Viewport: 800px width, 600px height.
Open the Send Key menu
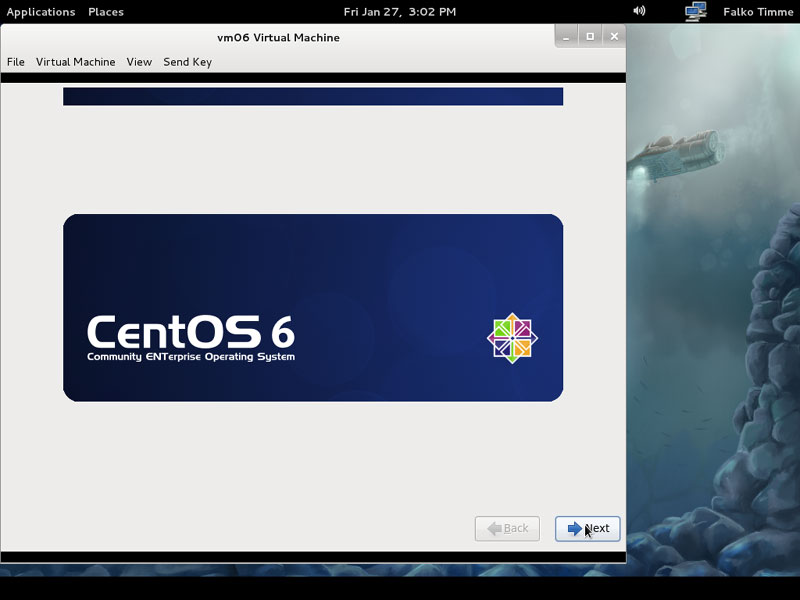tap(187, 62)
